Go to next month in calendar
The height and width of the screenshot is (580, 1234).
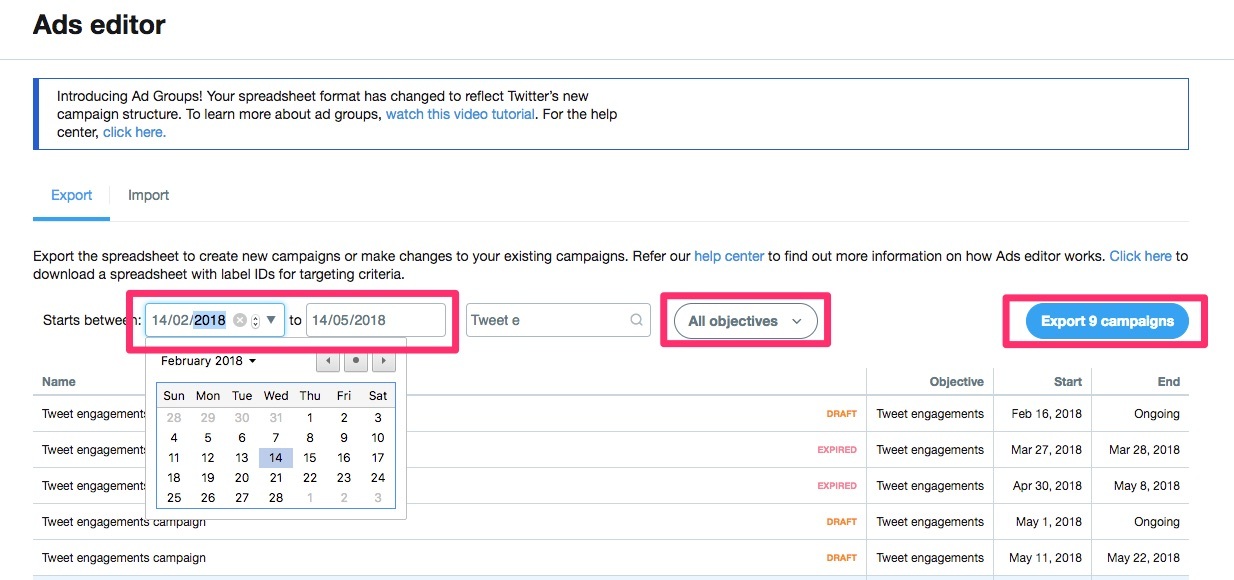(382, 361)
